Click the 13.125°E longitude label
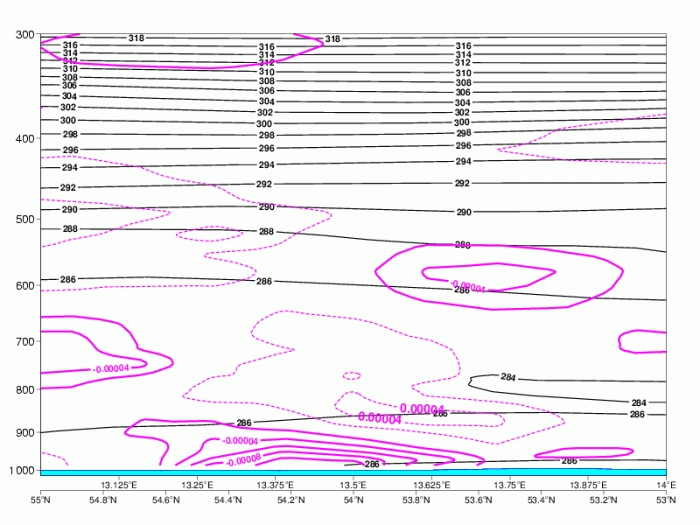This screenshot has width=700, height=525. pos(119,484)
